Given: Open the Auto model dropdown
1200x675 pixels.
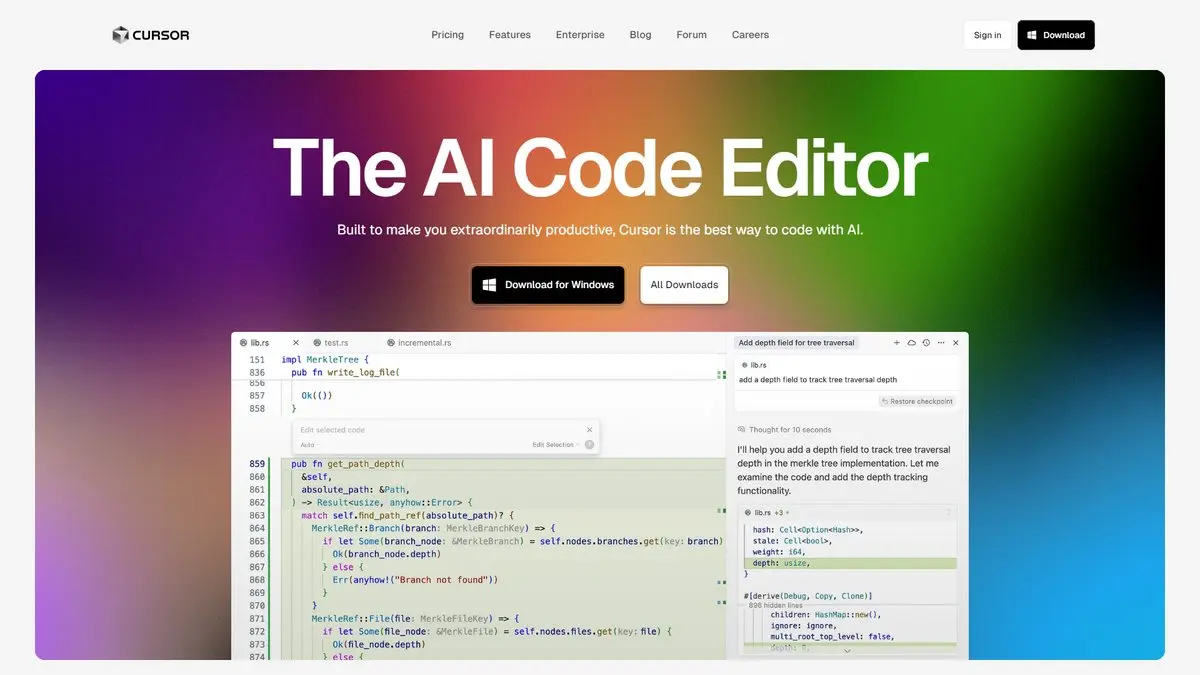Looking at the screenshot, I should pos(308,445).
